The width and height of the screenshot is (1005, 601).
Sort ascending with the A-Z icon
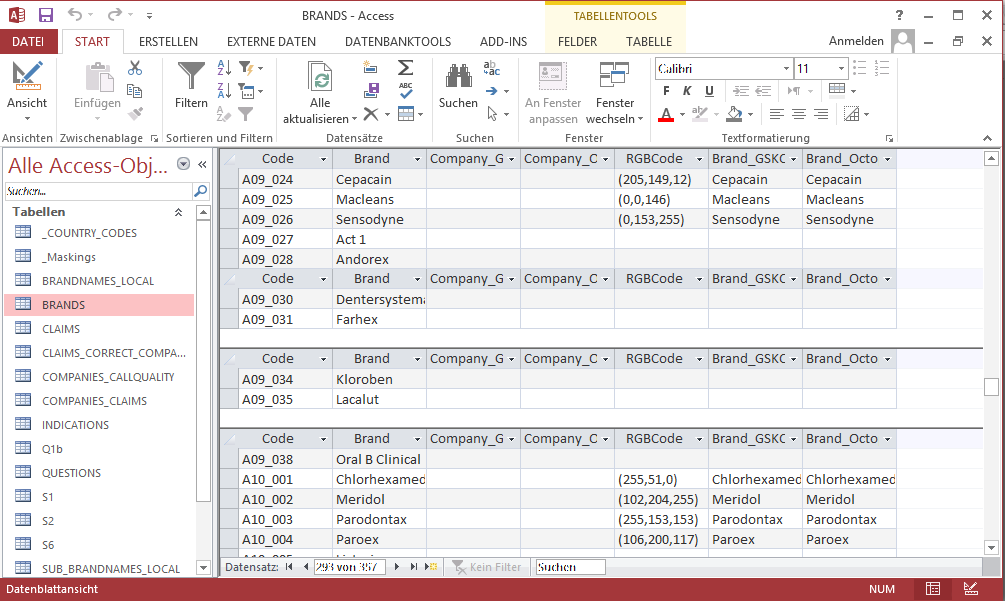pyautogui.click(x=224, y=67)
